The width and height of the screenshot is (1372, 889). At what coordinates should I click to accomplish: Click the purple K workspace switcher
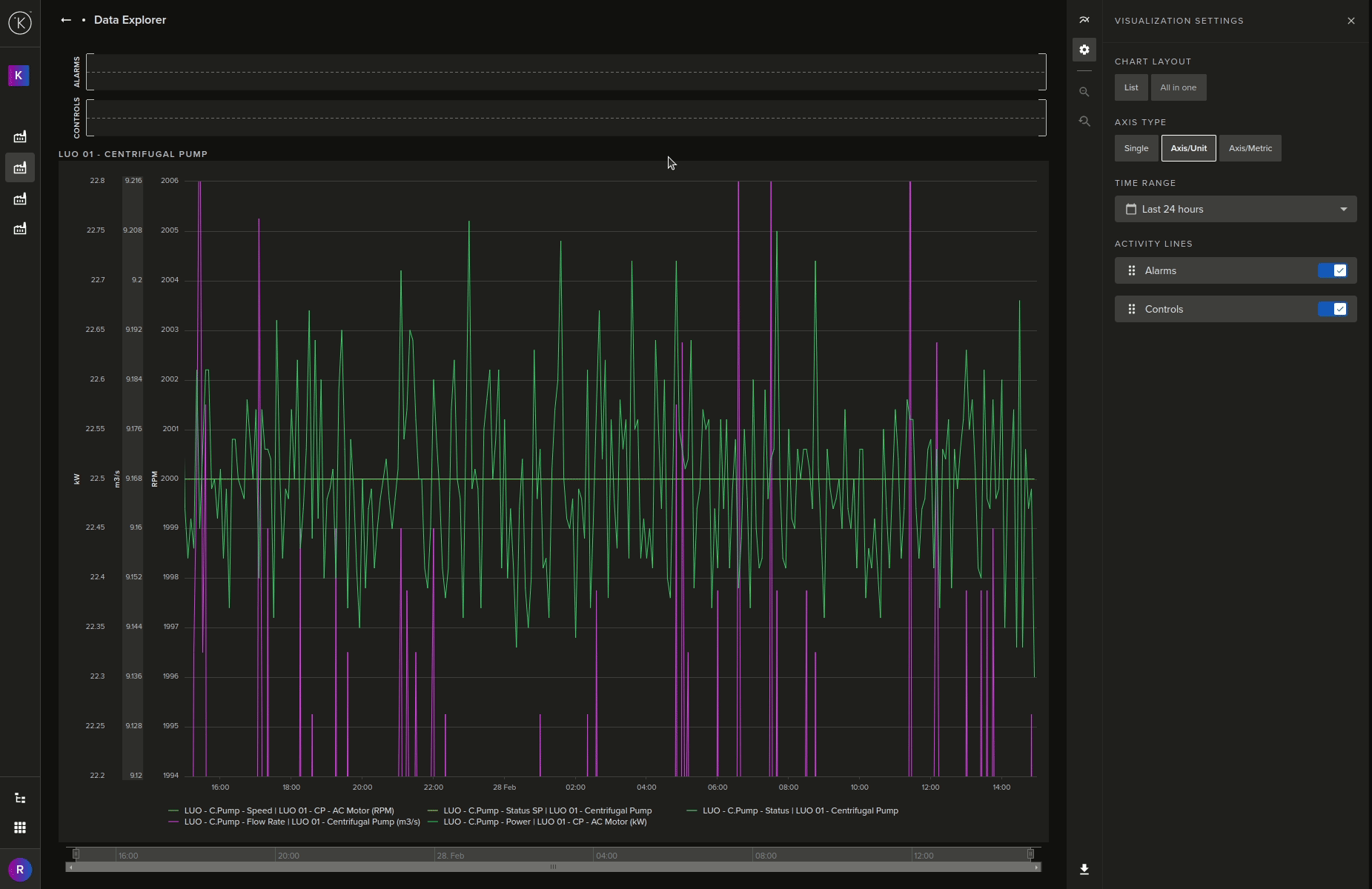point(19,76)
